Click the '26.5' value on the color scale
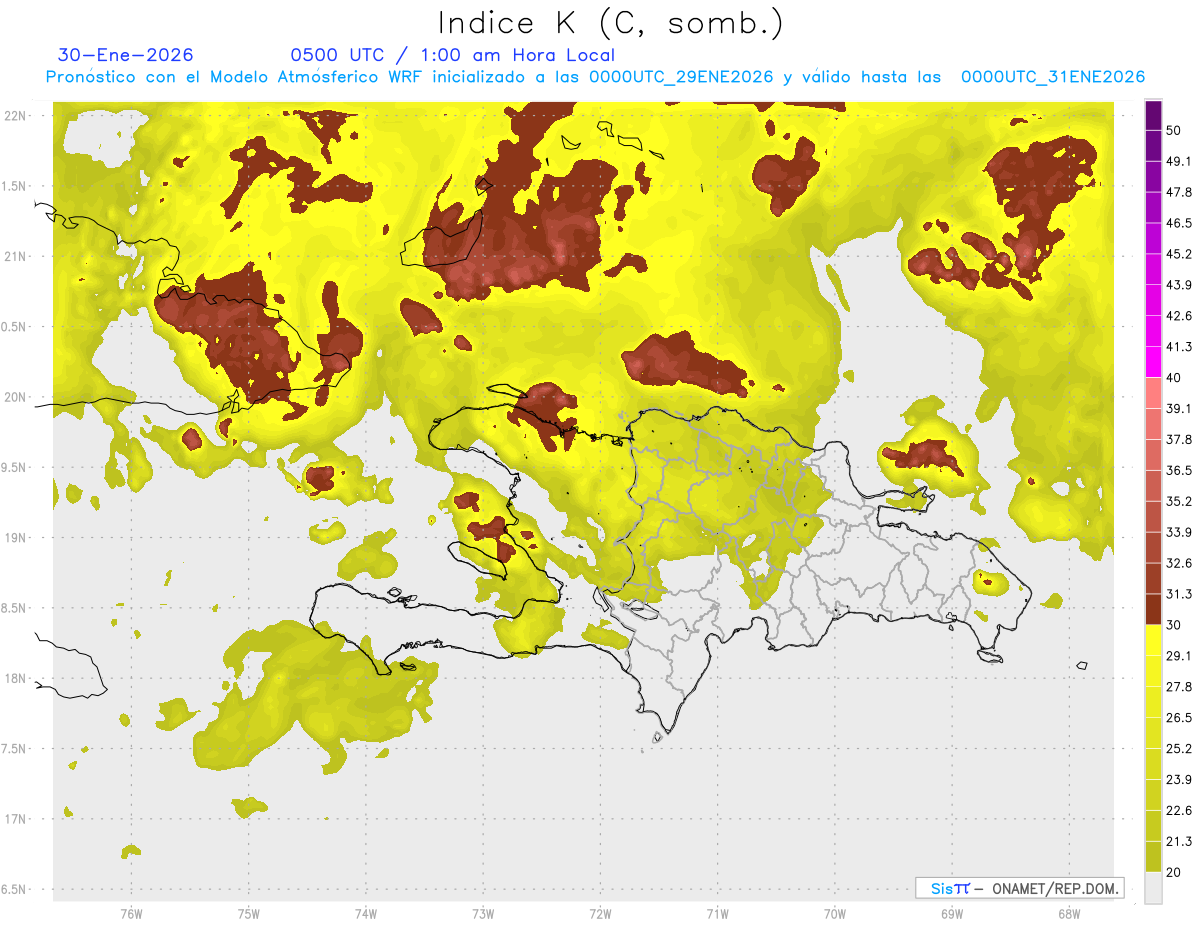1200x927 pixels. click(1179, 718)
